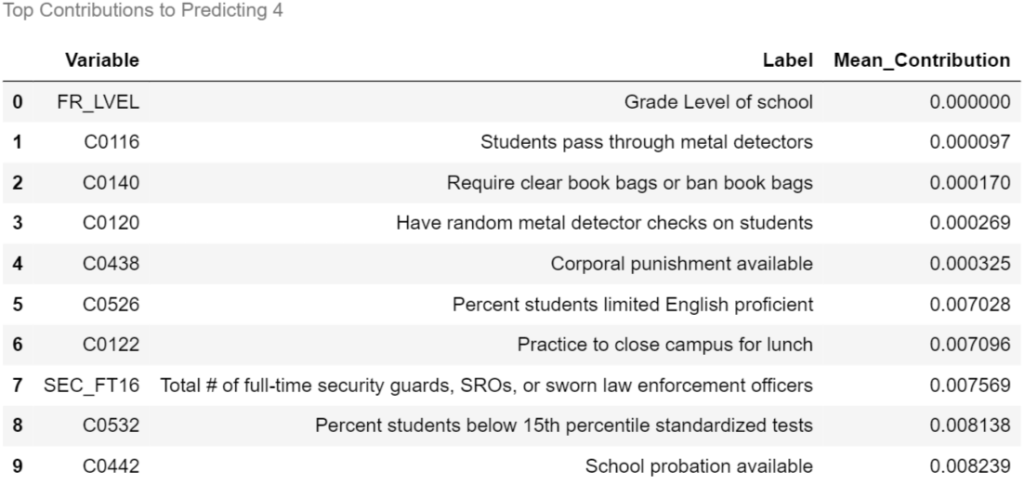This screenshot has height=485, width=1024.
Task: Click the "School probation available" label
Action: click(x=698, y=466)
